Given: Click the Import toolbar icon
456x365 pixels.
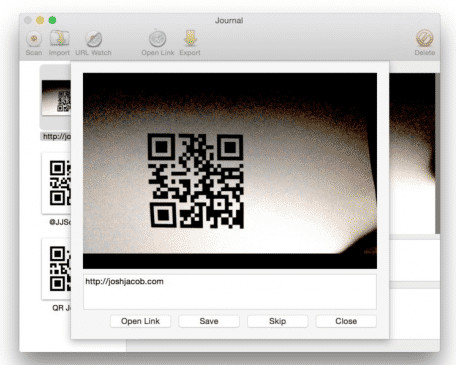Looking at the screenshot, I should (x=59, y=43).
